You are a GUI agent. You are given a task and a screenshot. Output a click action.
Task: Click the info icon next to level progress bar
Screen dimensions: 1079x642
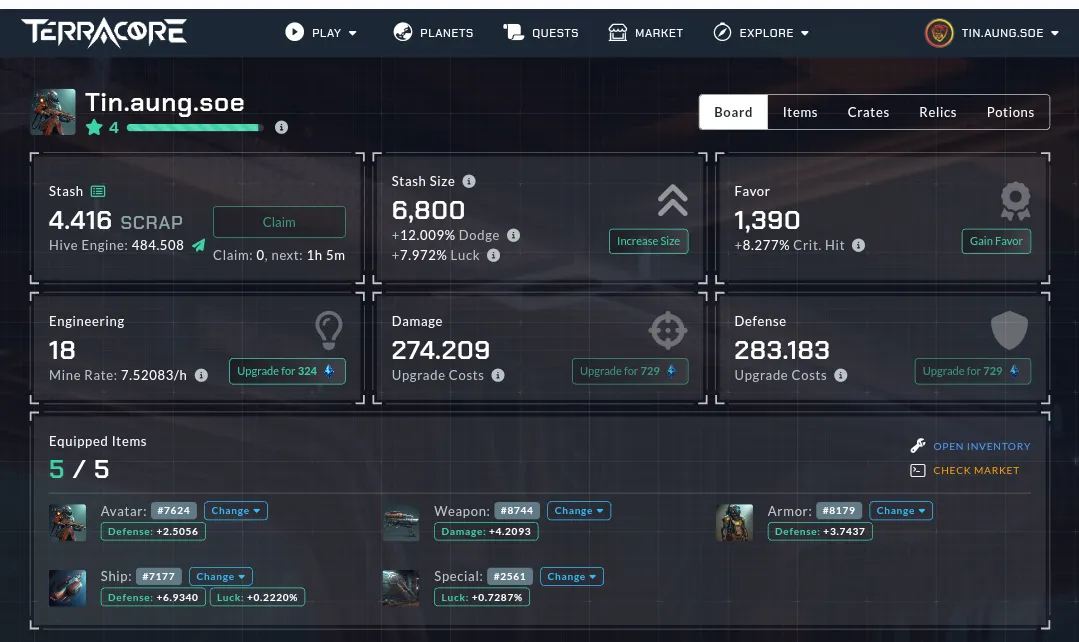pos(281,127)
